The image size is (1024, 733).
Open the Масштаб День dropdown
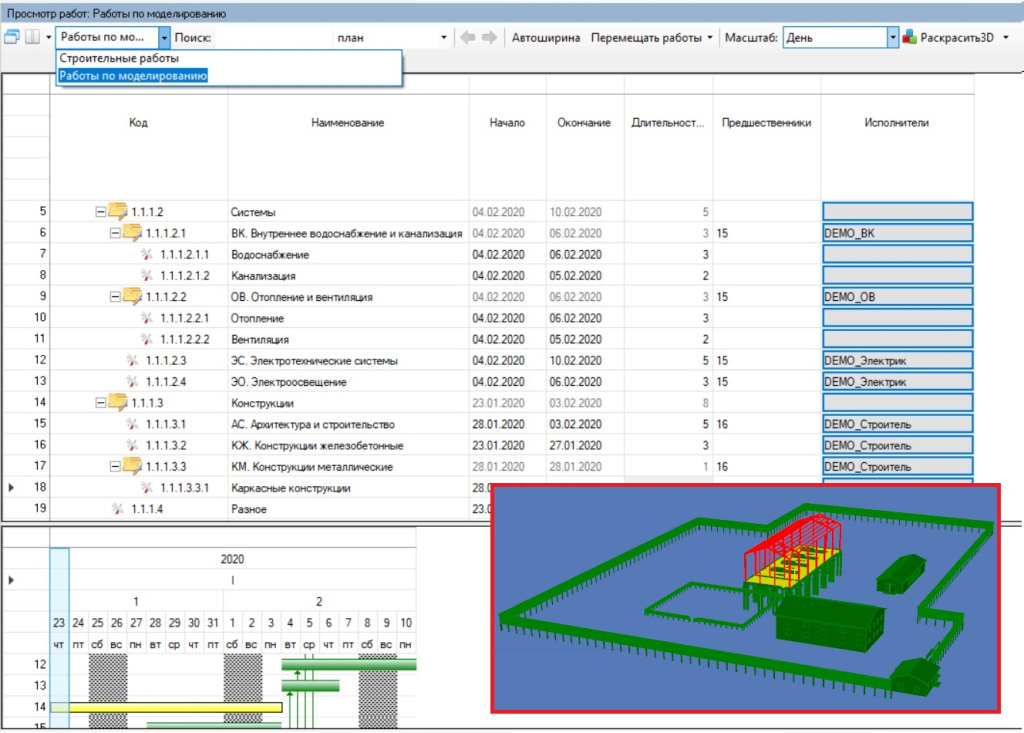(893, 38)
